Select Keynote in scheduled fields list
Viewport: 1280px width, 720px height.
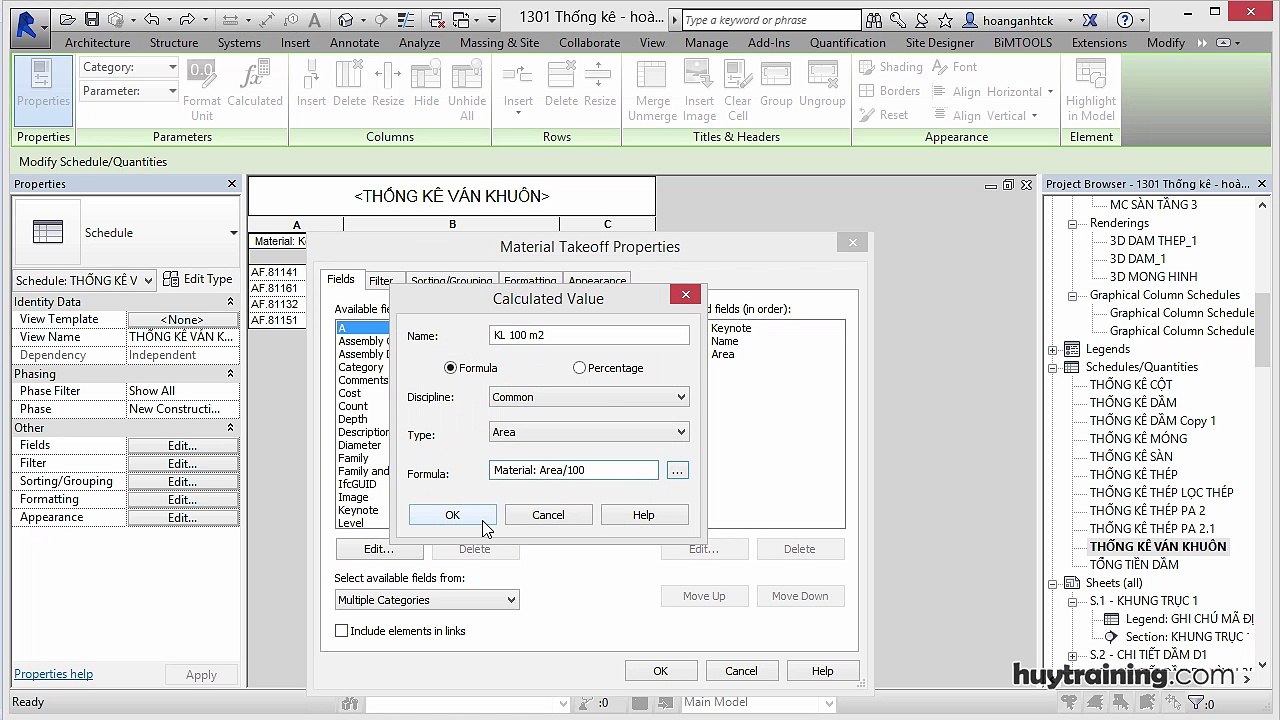pyautogui.click(x=731, y=328)
